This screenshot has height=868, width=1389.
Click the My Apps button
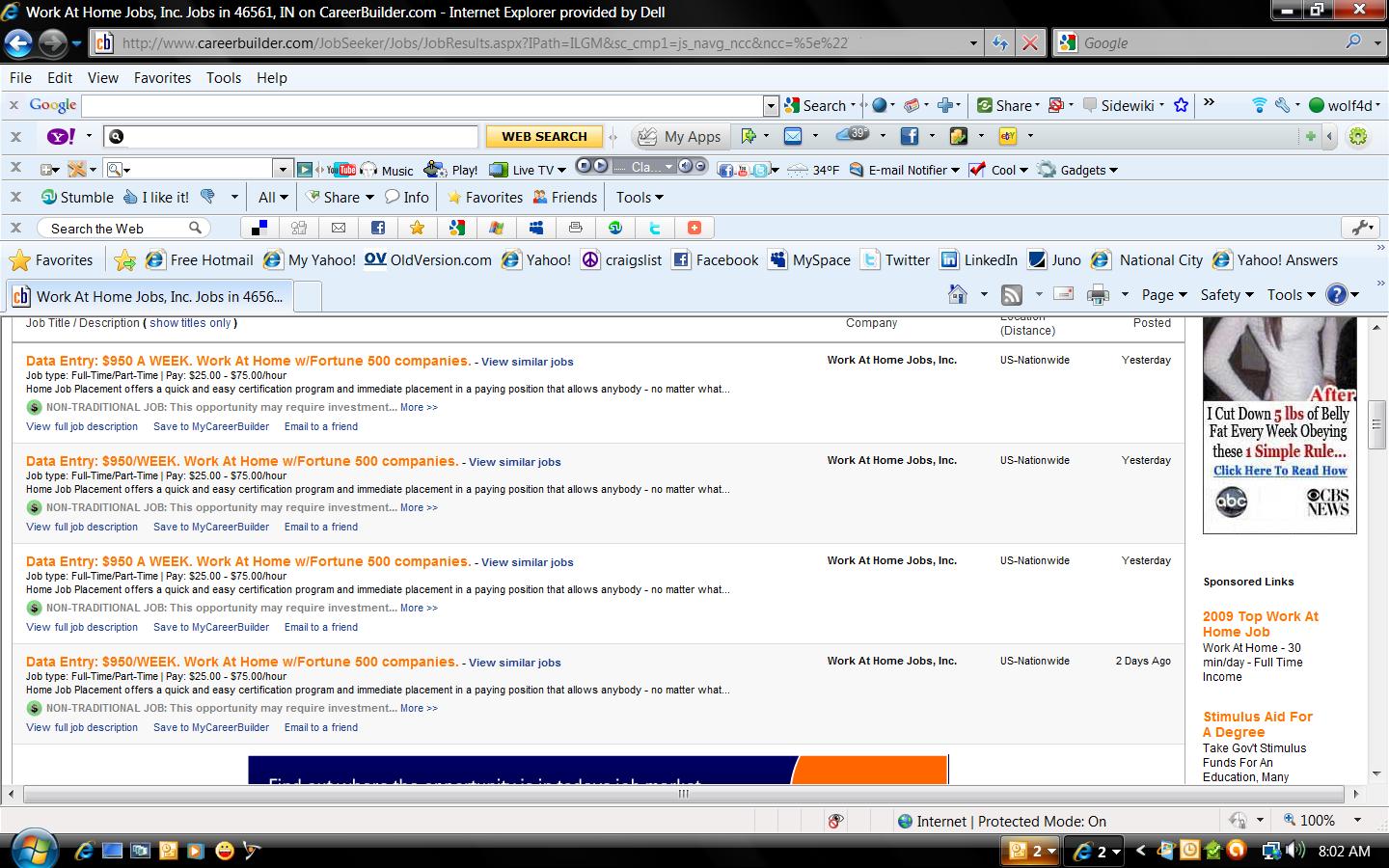click(680, 136)
